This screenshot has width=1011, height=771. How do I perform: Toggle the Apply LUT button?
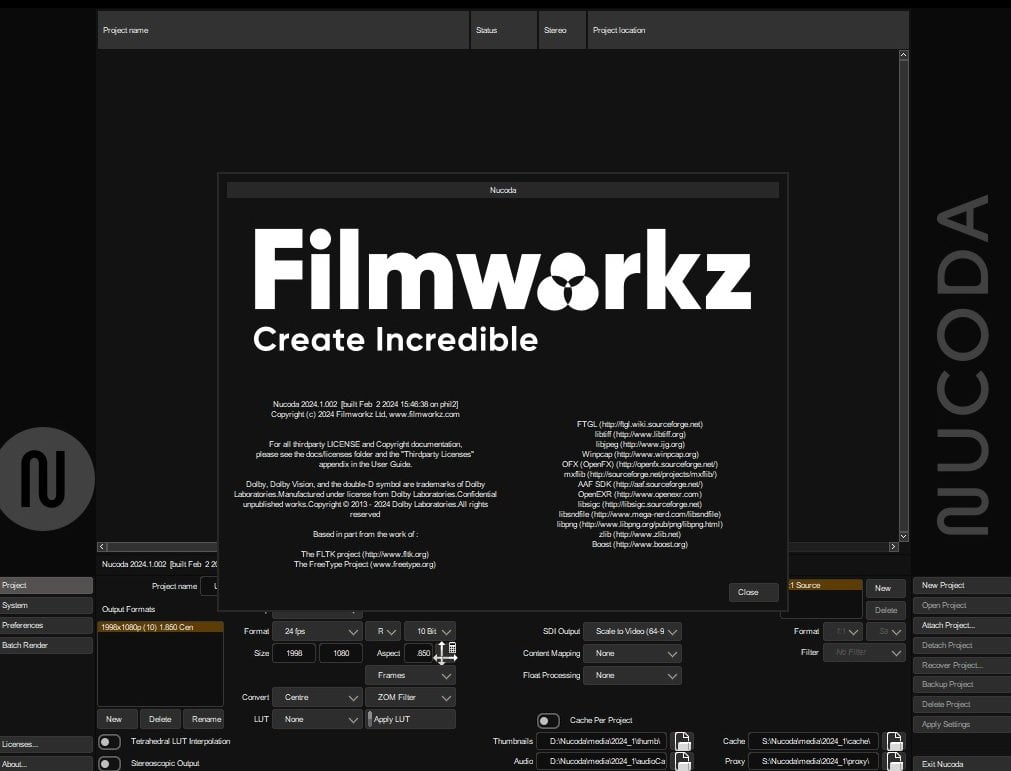[x=411, y=719]
